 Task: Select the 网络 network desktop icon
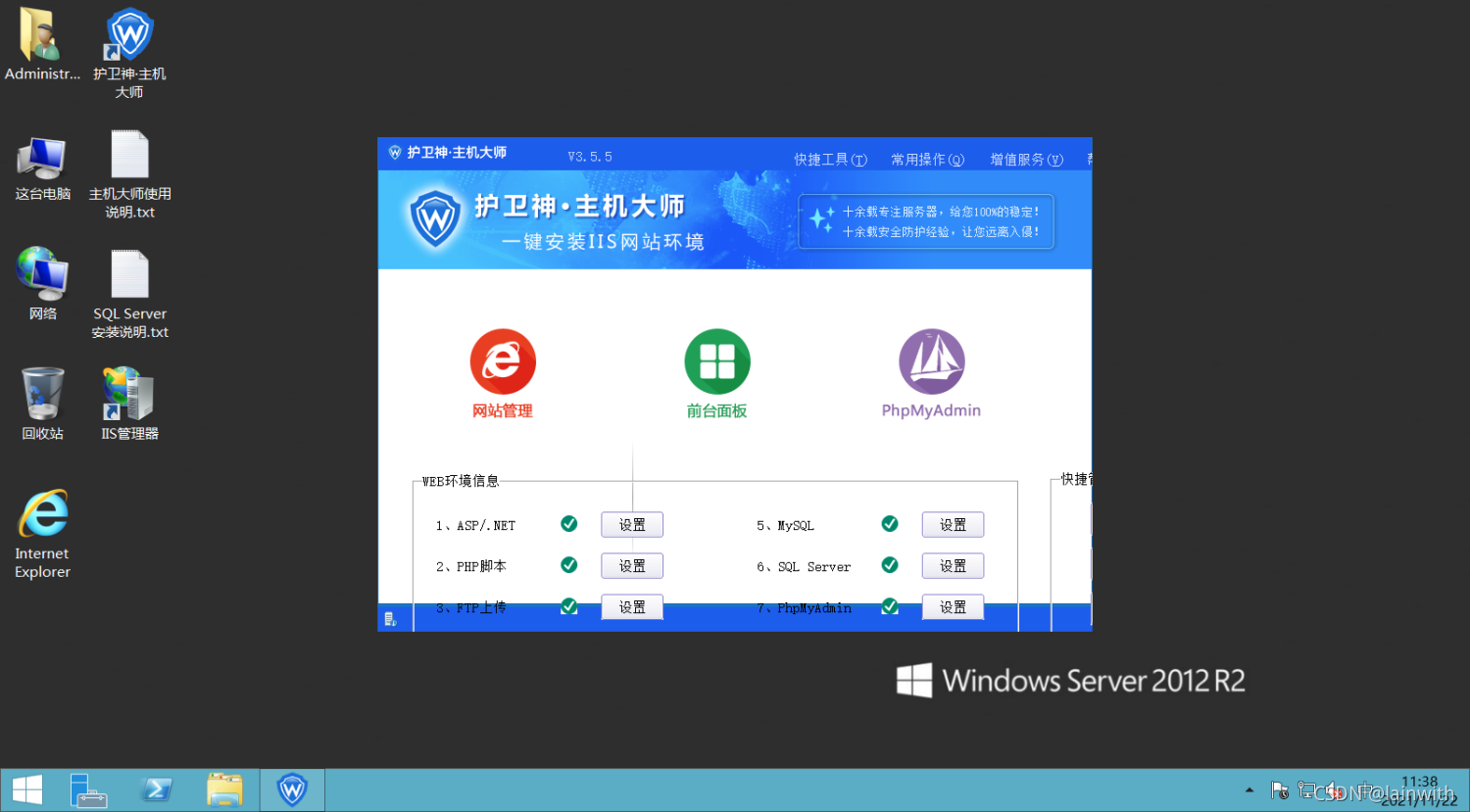click(x=42, y=284)
